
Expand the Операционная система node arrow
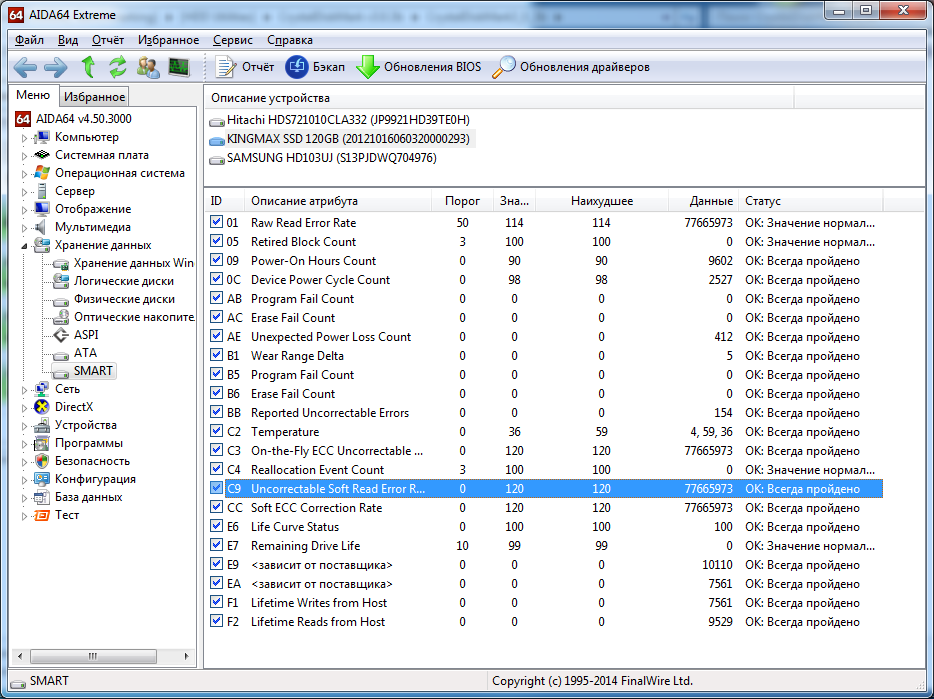point(24,173)
